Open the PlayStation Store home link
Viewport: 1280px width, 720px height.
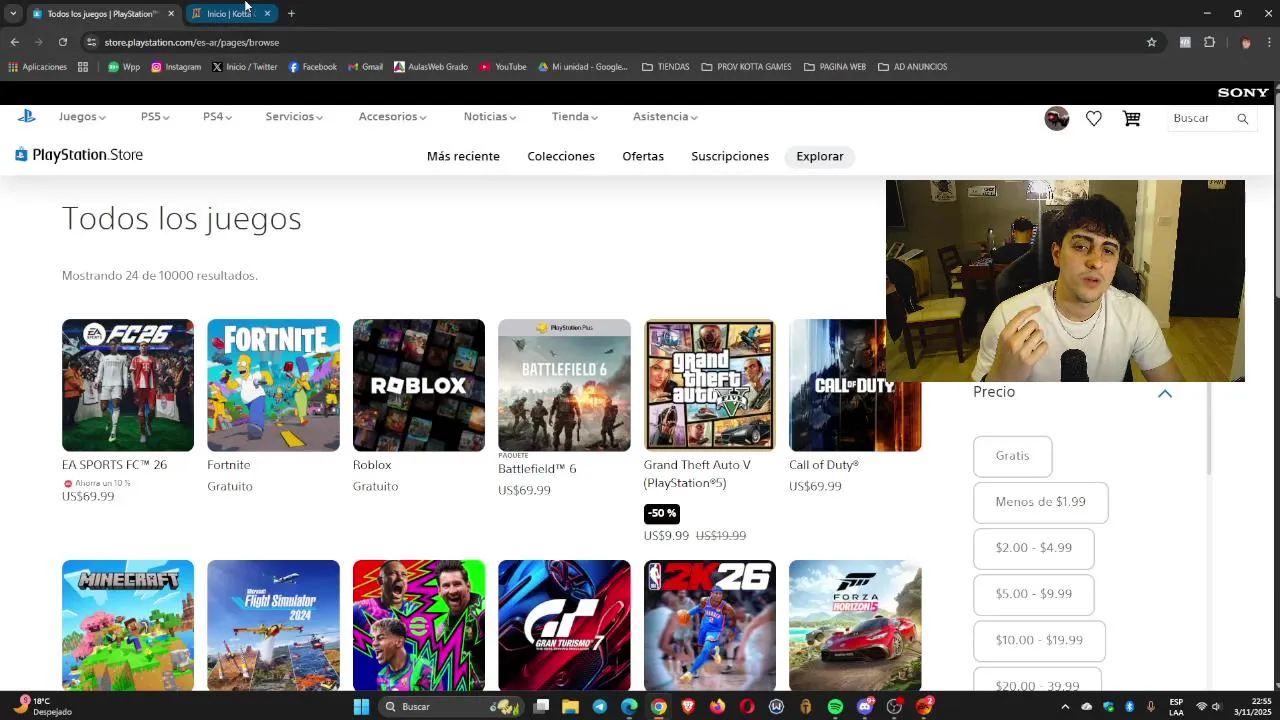click(79, 155)
